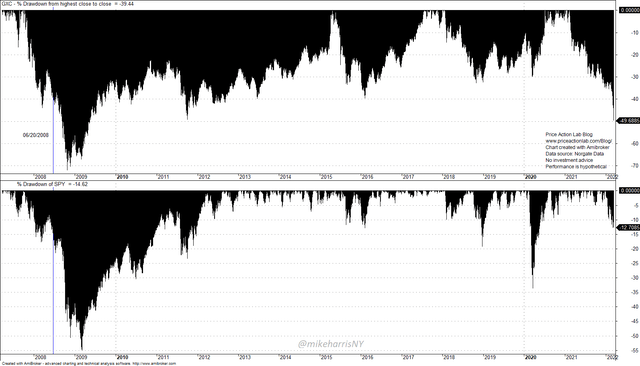The width and height of the screenshot is (640, 366).
Task: Click the 'No investment advice' text
Action: click(x=569, y=160)
